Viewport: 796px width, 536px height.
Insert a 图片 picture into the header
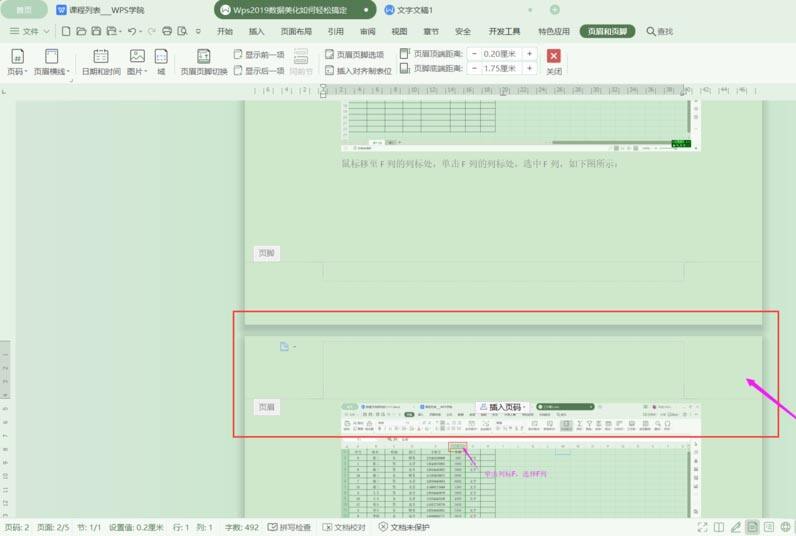click(137, 62)
